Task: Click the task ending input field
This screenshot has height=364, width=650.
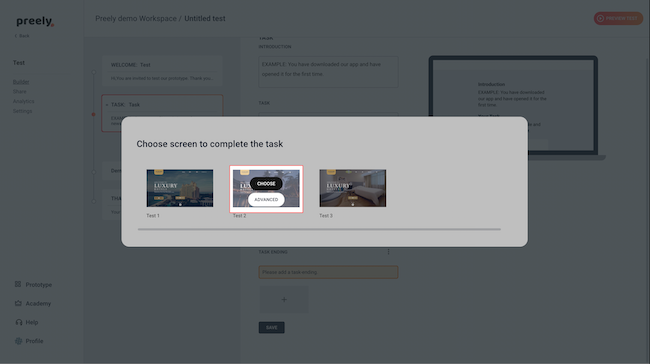Action: click(x=328, y=272)
